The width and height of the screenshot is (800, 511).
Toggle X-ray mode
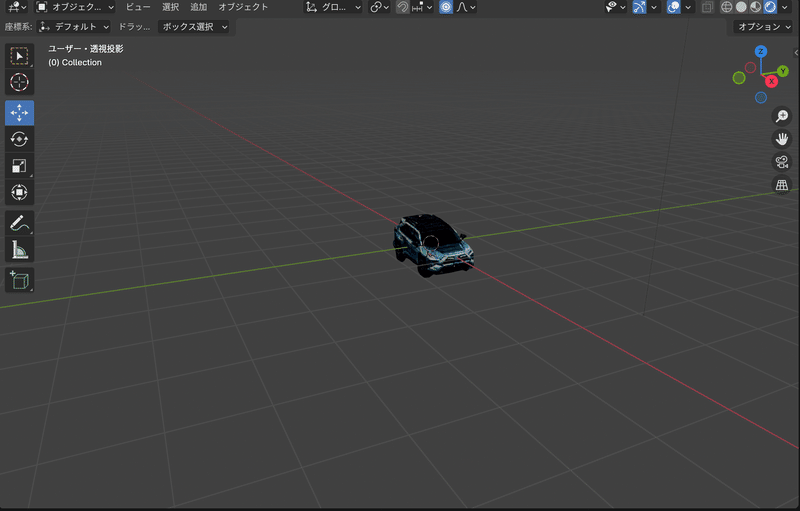coord(707,7)
